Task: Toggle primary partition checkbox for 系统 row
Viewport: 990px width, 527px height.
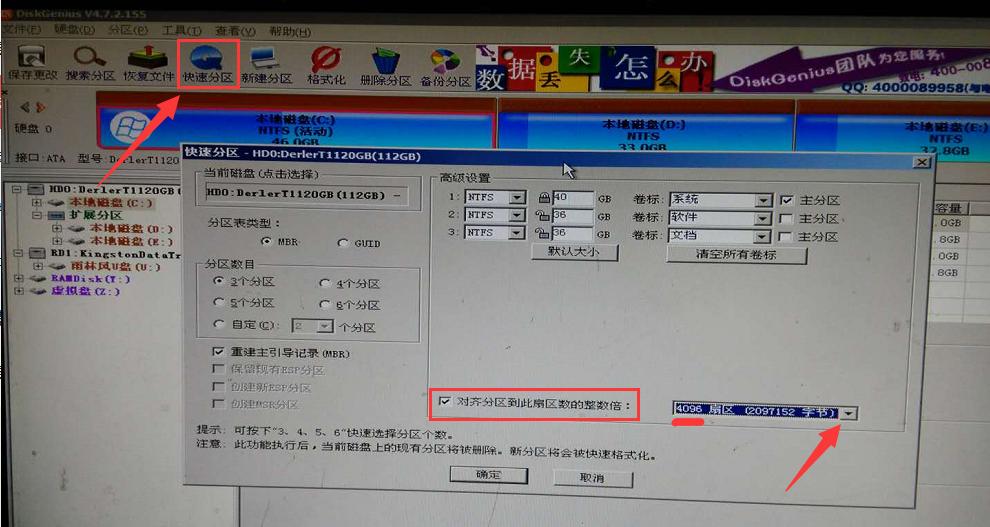Action: tap(786, 200)
